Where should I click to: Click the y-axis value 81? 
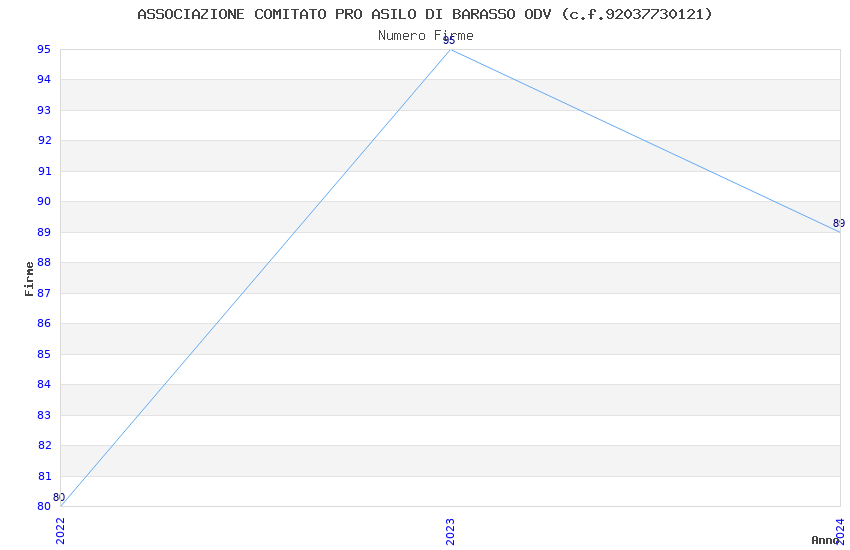click(44, 476)
